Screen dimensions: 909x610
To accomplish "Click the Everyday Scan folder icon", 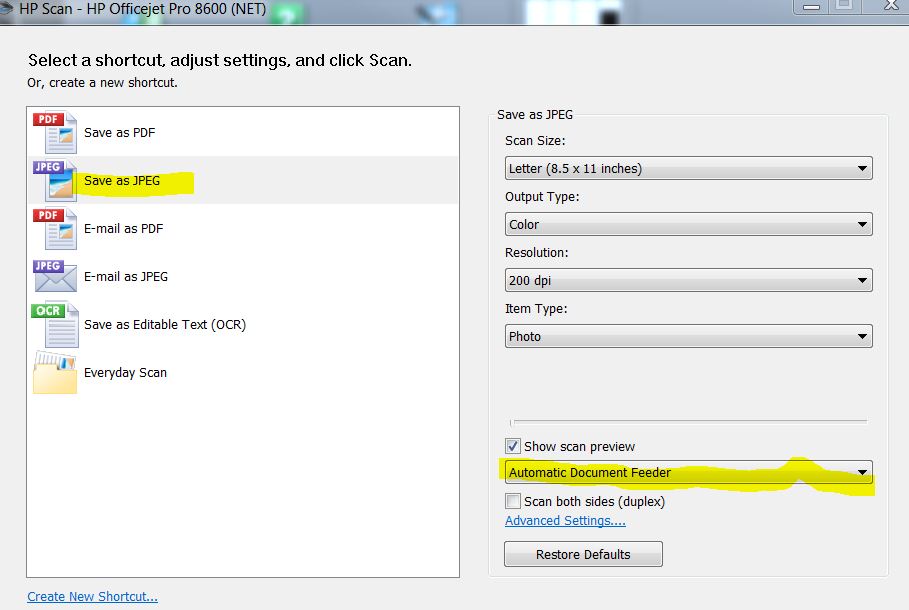I will pos(55,373).
